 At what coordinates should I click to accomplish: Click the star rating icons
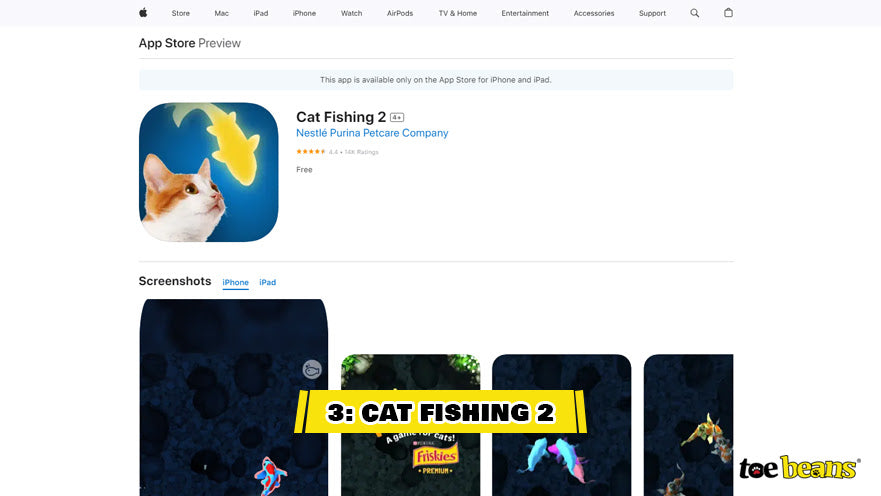[x=311, y=152]
